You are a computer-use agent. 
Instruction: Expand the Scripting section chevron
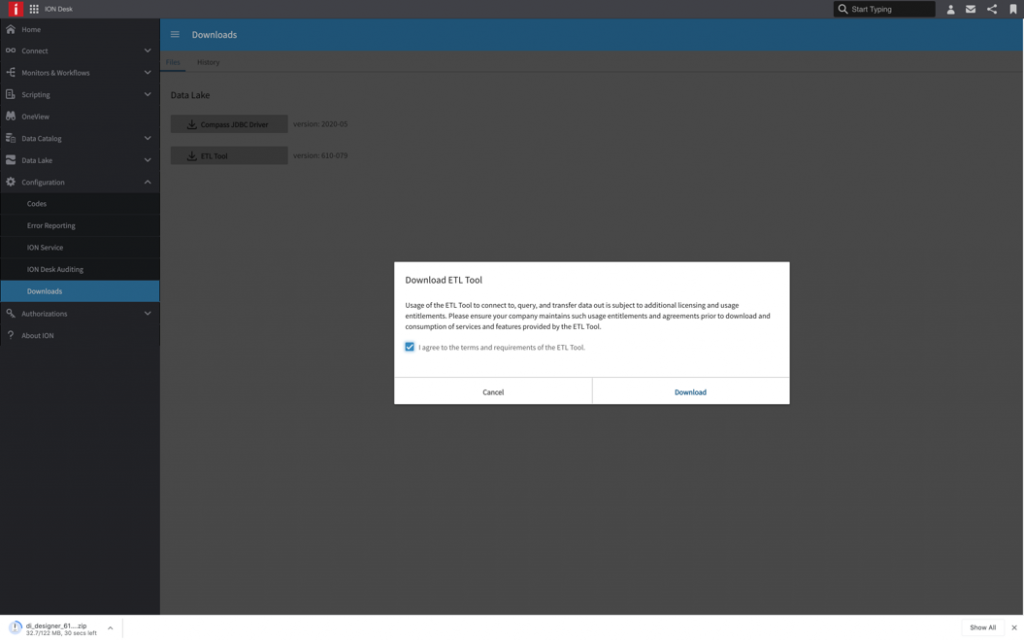(x=148, y=95)
